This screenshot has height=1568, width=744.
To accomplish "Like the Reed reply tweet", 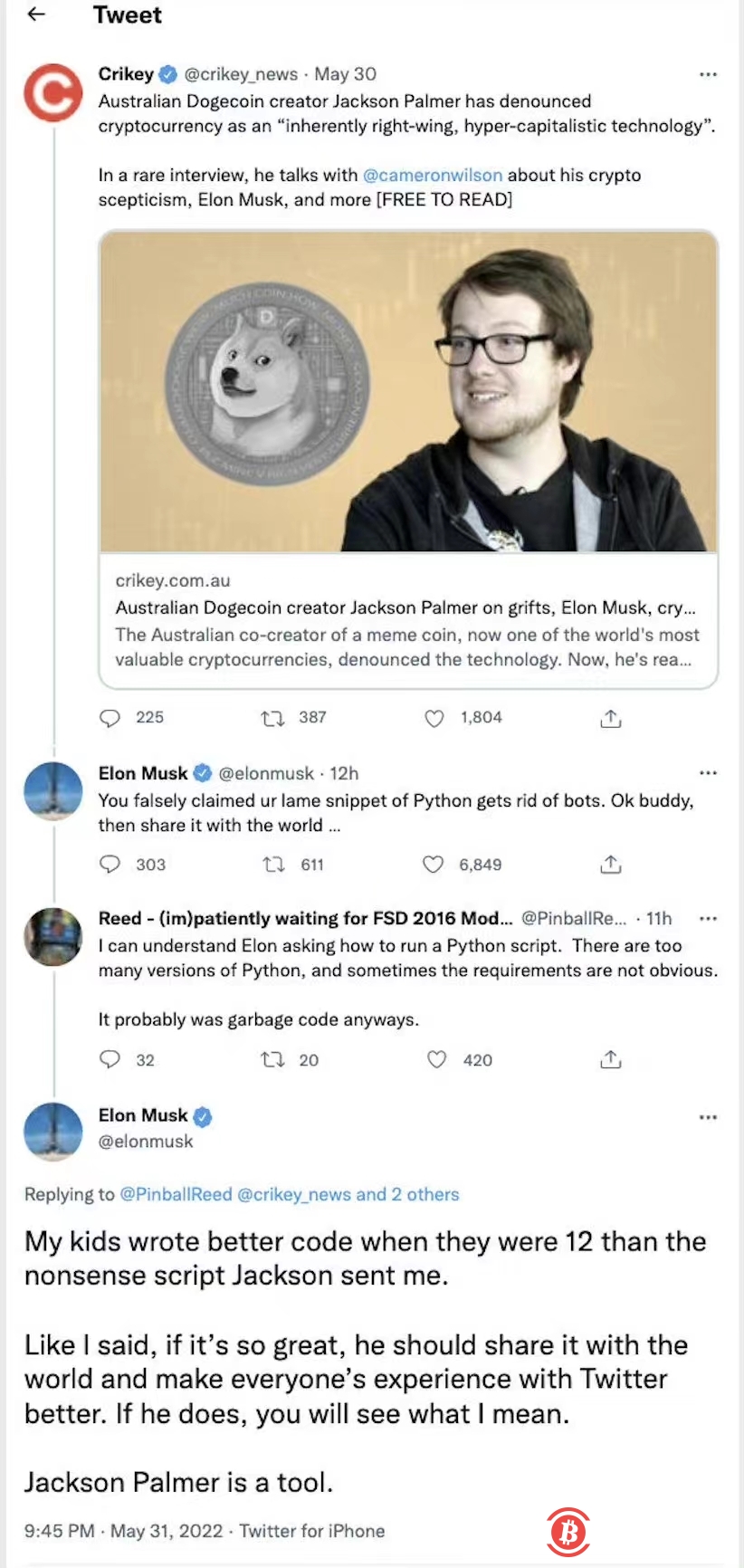I will (x=436, y=1059).
